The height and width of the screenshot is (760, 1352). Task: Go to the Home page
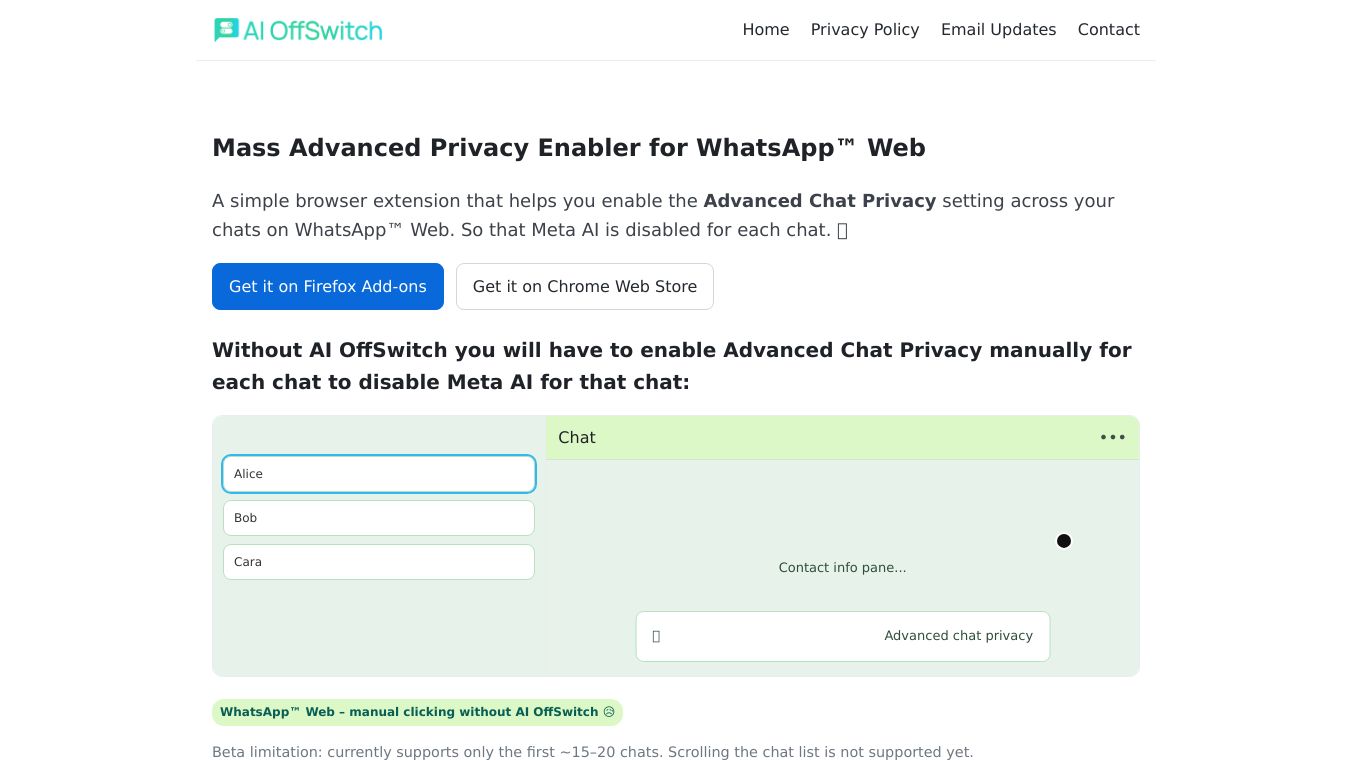point(765,30)
